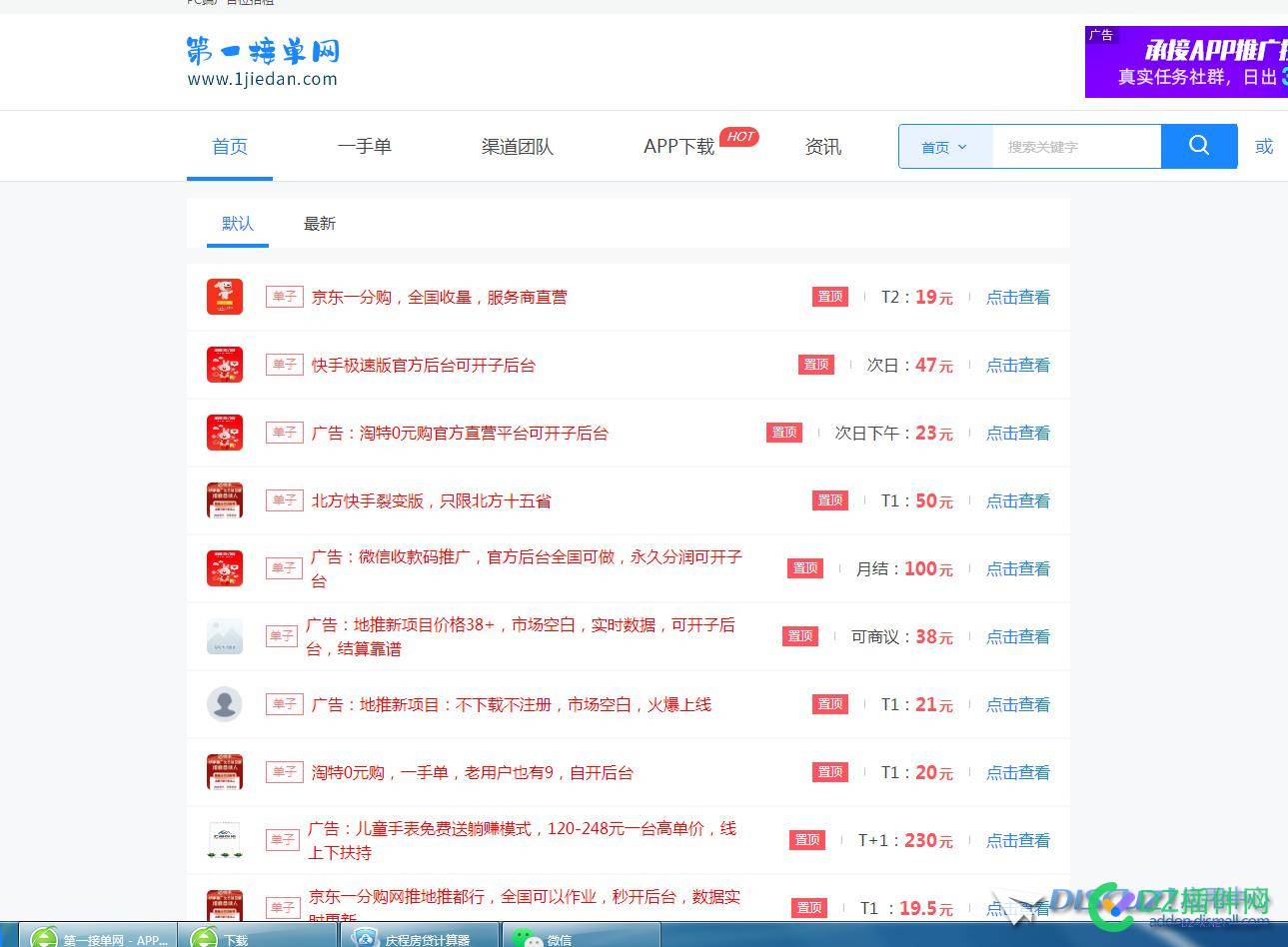Viewport: 1288px width, 947px height.
Task: Open the APP下载 navigation item
Action: 679,147
